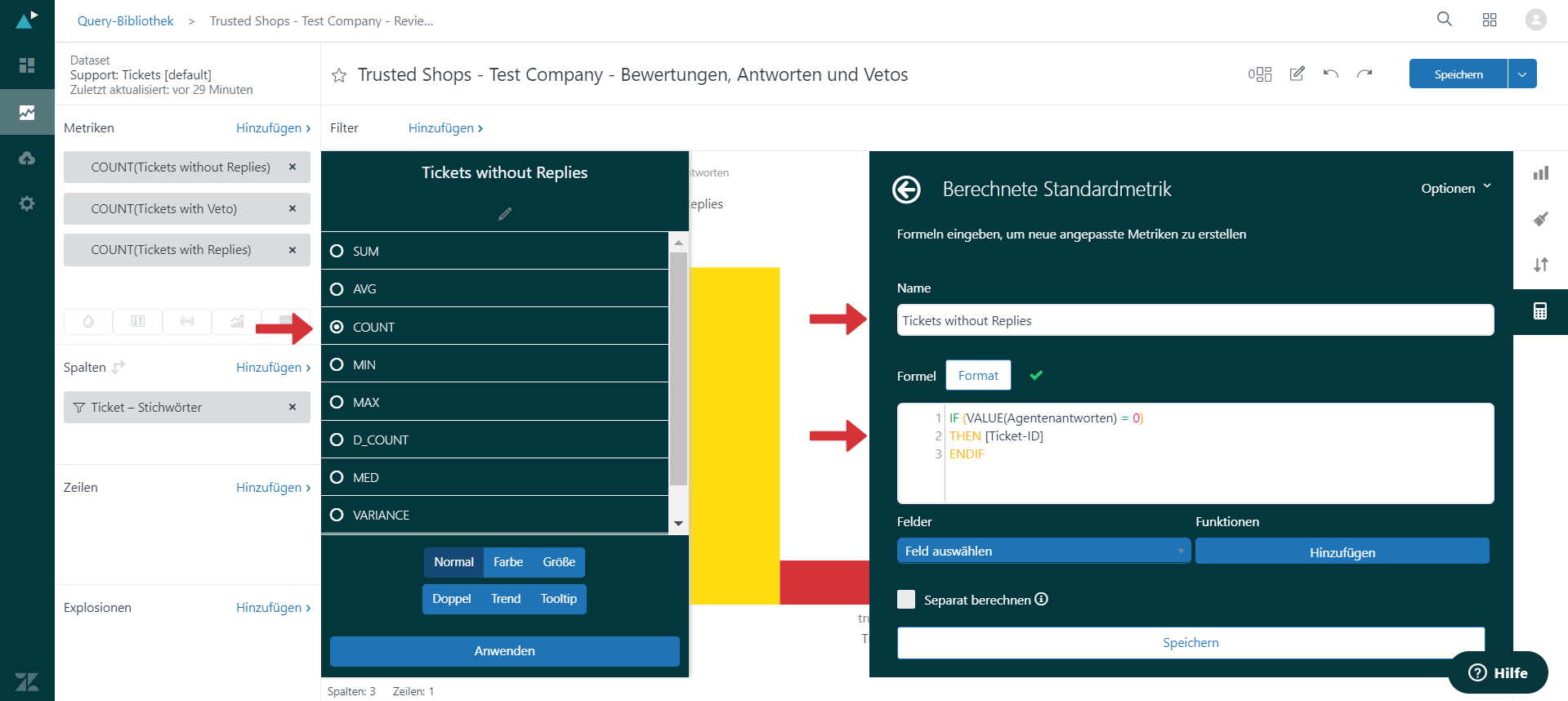The image size is (1568, 701).
Task: Save the calculated metric with Speichern
Action: (x=1191, y=643)
